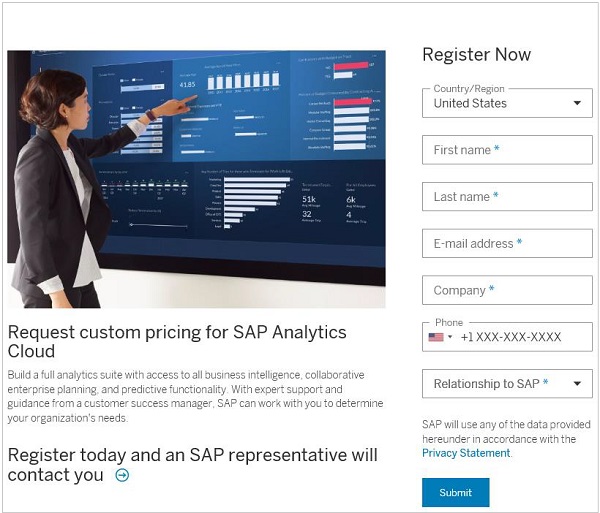Click the SAP data usage disclaimer text
The height and width of the screenshot is (513, 600).
coord(505,431)
